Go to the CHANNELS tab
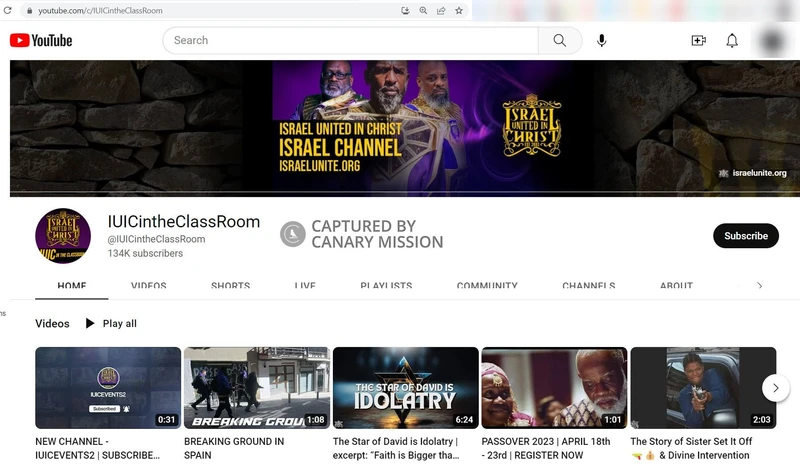Screen dimensions: 800x468 click(x=589, y=286)
